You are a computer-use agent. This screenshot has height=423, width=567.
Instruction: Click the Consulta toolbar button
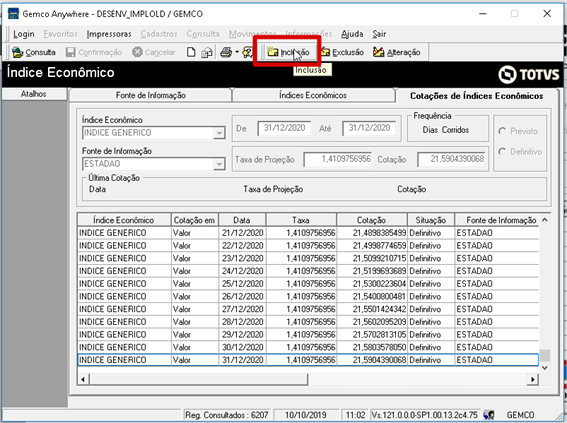click(33, 52)
